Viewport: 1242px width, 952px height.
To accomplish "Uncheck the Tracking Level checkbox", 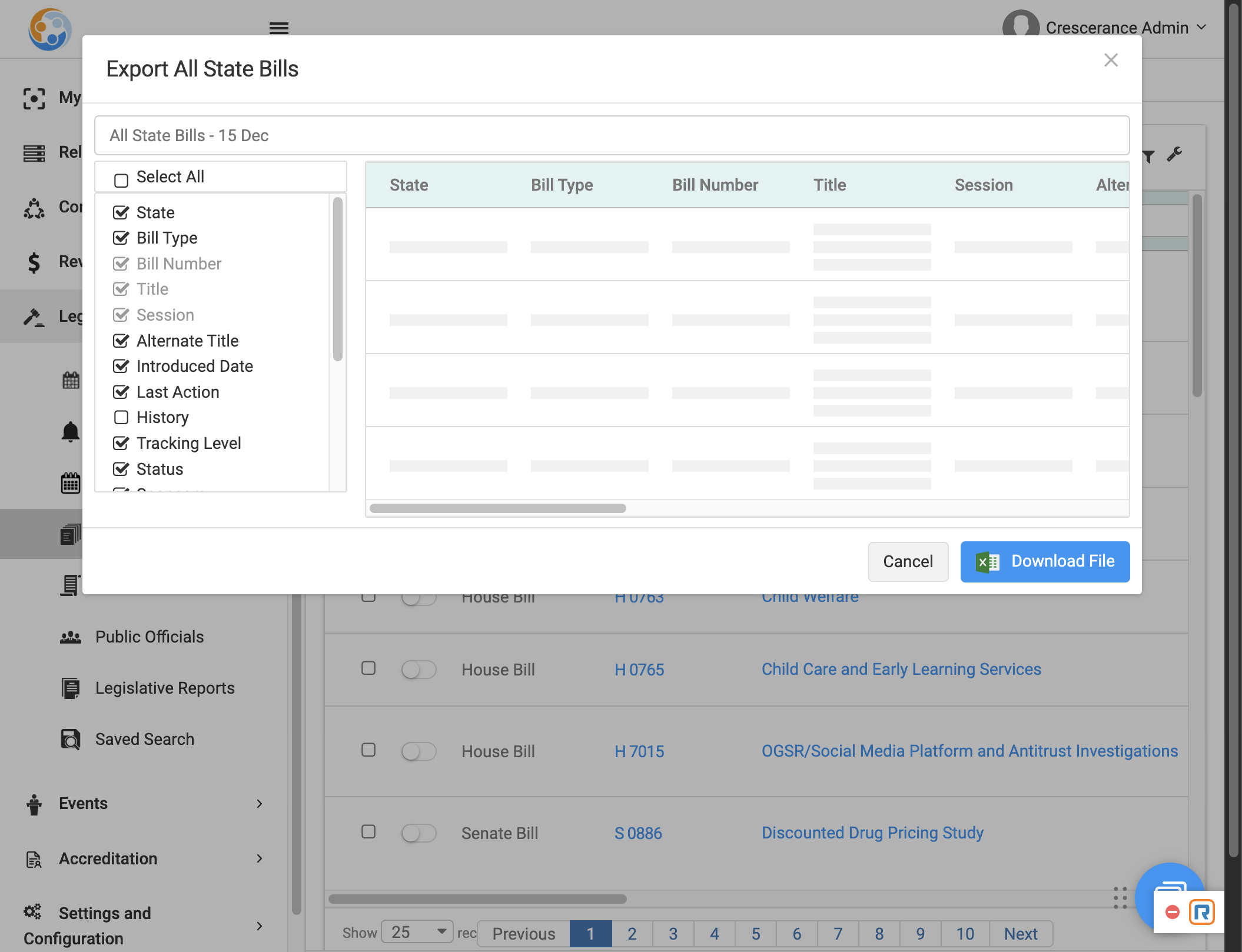I will [x=121, y=443].
